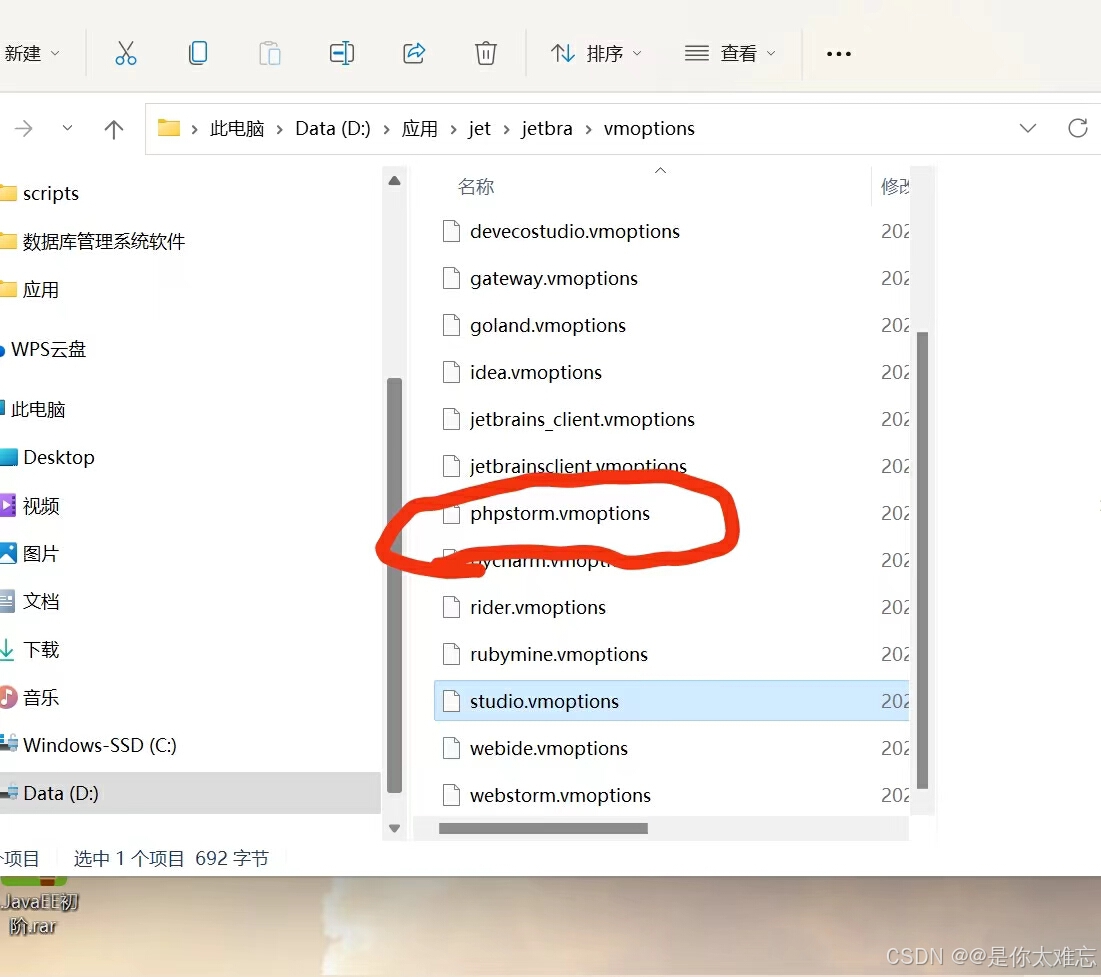This screenshot has height=977, width=1101.
Task: Click the Cut scissors icon
Action: click(126, 53)
